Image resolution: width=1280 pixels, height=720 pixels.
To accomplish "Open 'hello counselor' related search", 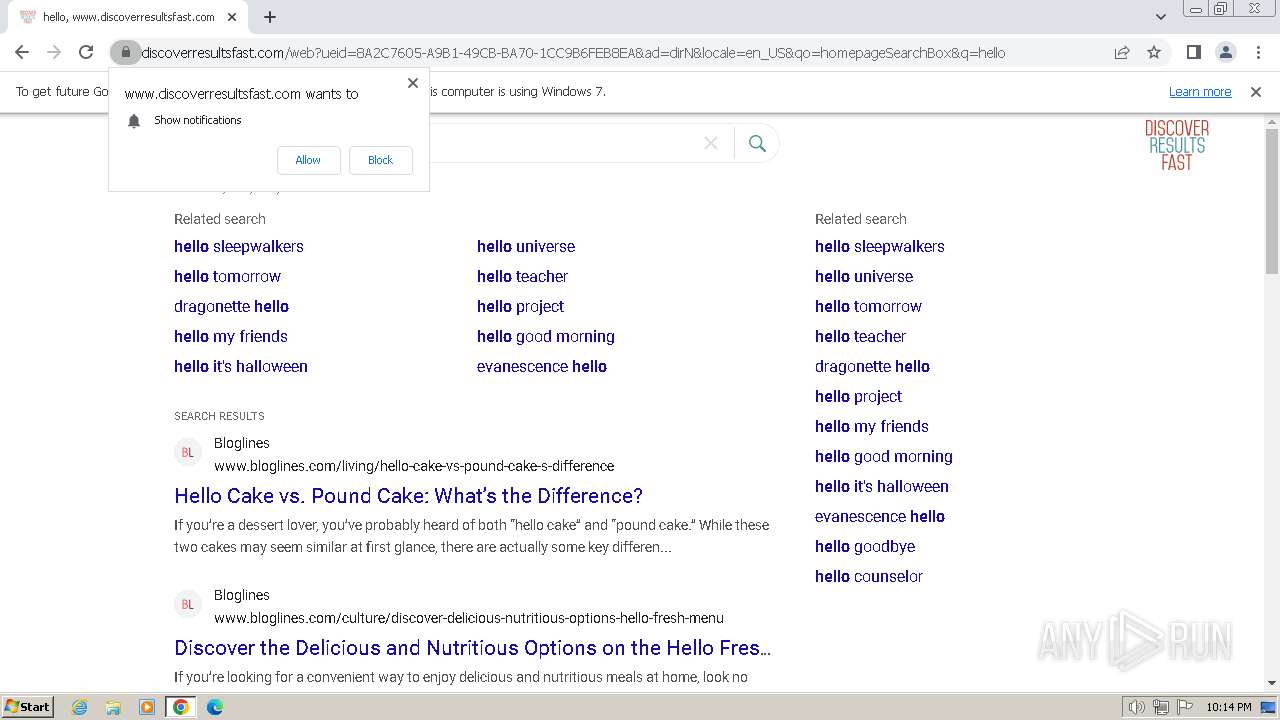I will pyautogui.click(x=869, y=576).
